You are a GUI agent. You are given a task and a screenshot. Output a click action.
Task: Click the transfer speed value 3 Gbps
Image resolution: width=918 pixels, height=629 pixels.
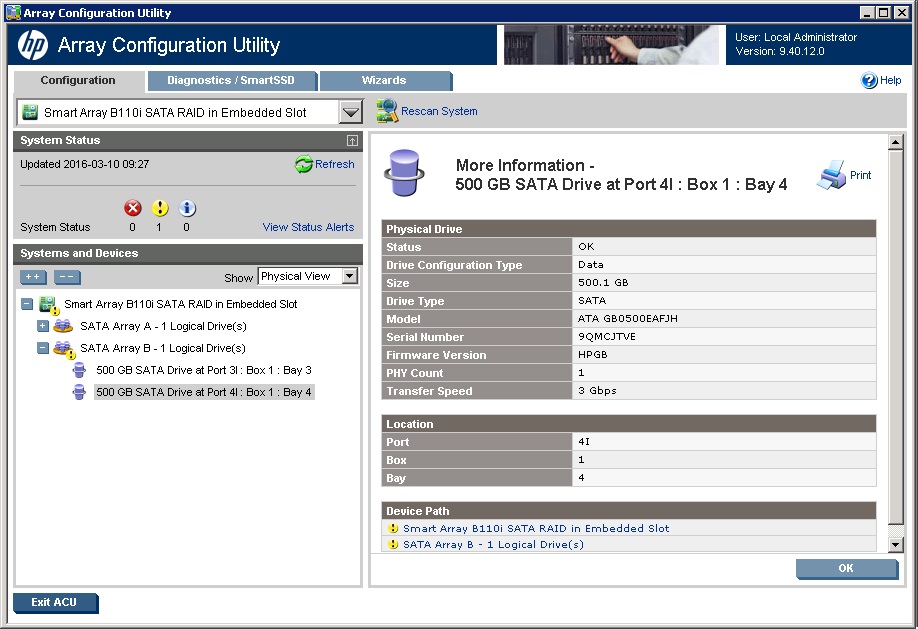[597, 391]
